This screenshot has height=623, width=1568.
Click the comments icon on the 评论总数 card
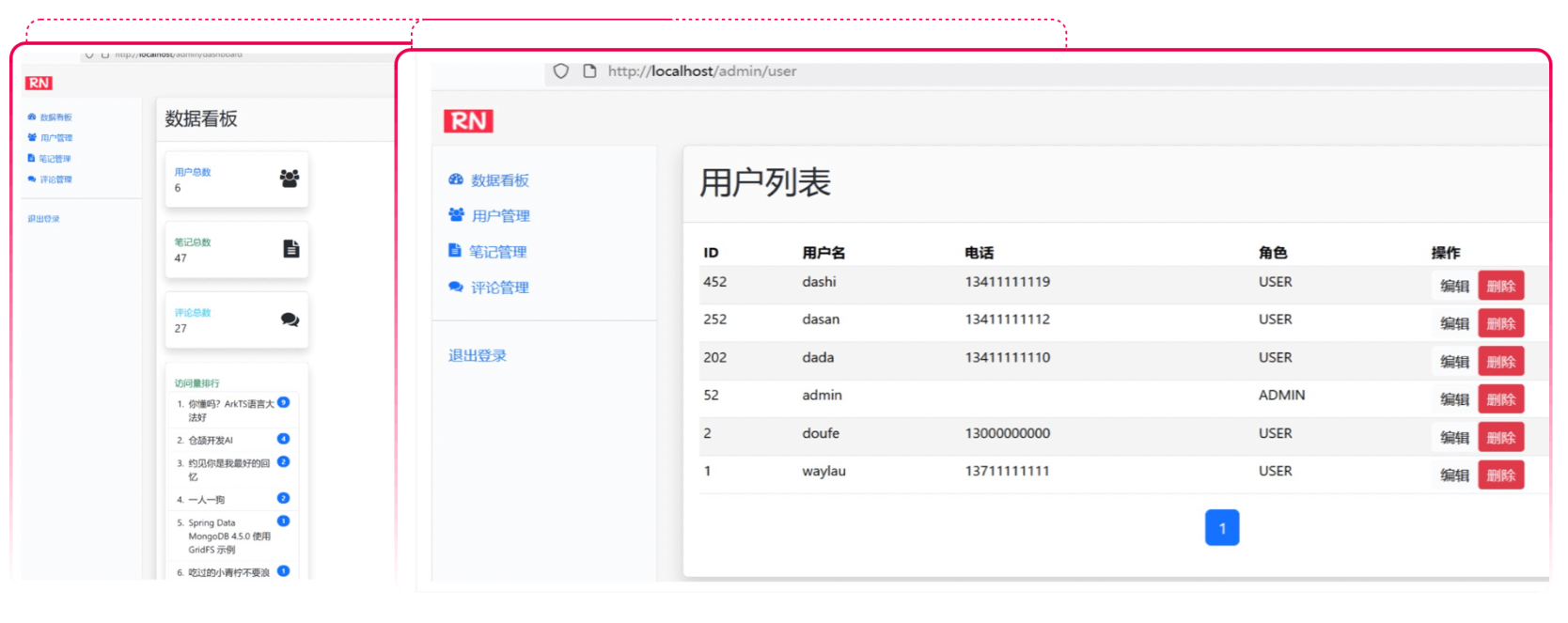pos(290,319)
